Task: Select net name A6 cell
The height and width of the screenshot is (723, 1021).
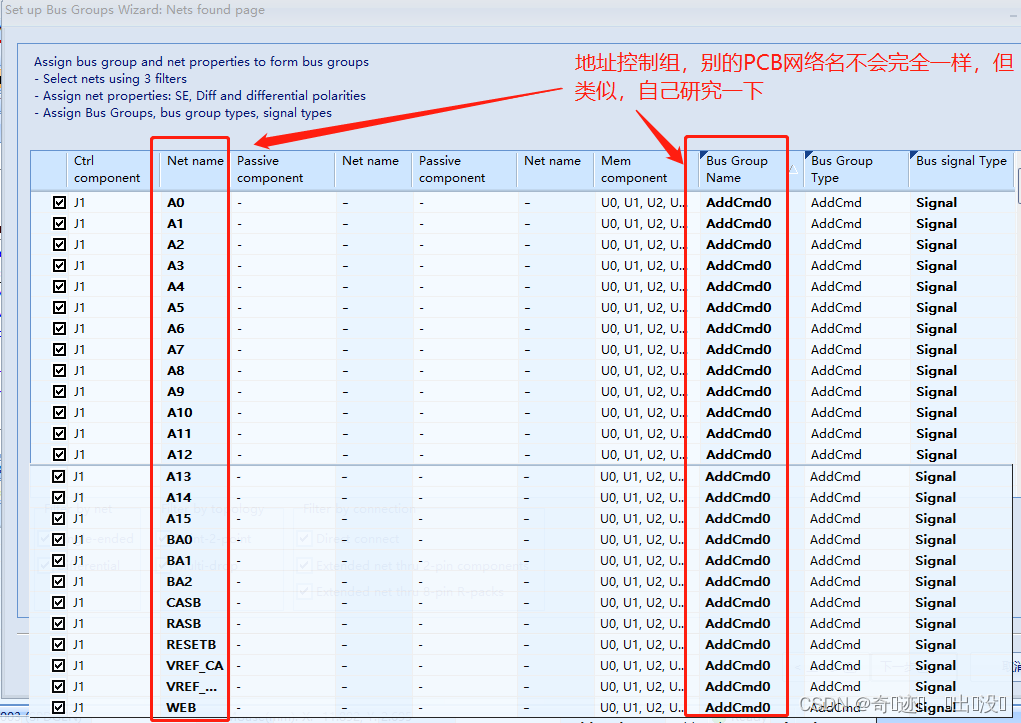Action: coord(175,329)
